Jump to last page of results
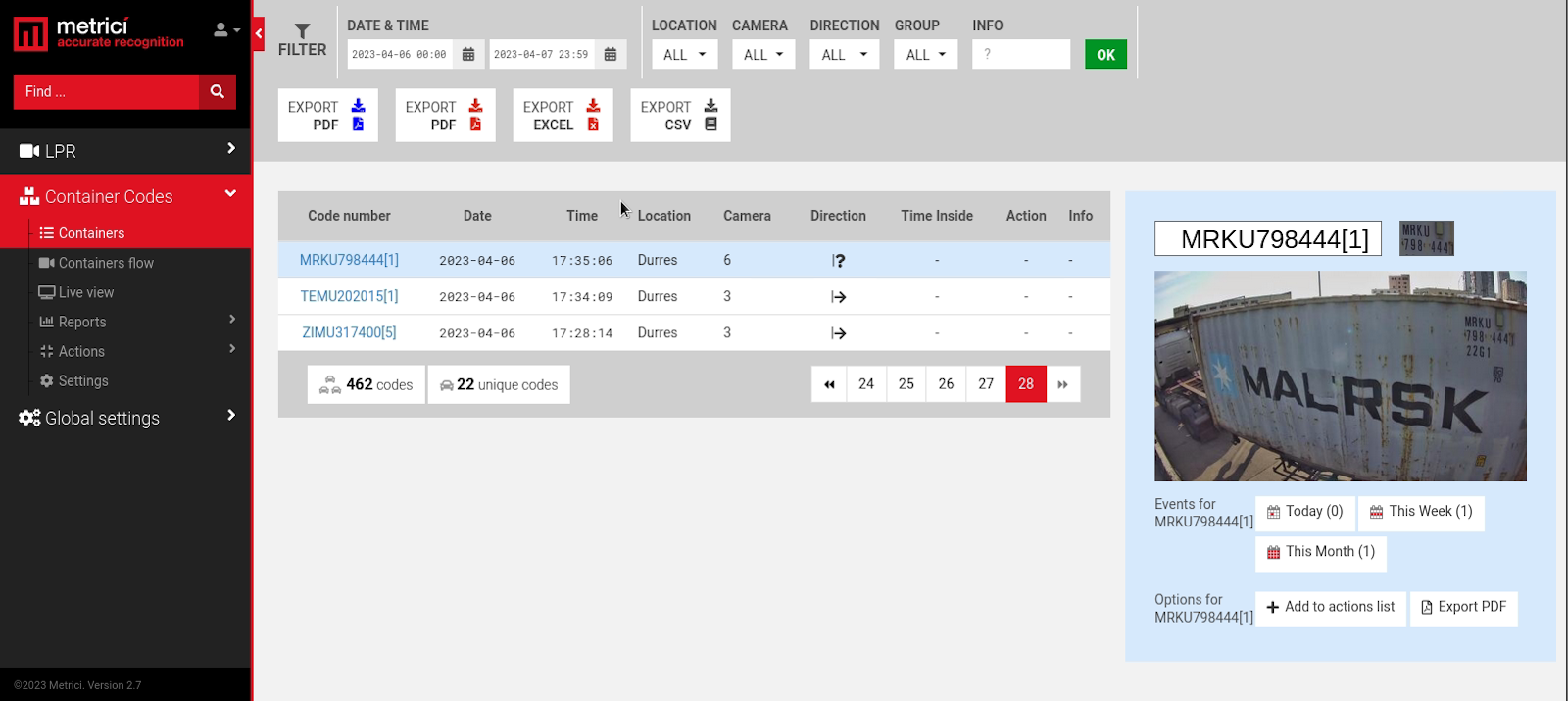The width and height of the screenshot is (1568, 701). tap(1062, 384)
